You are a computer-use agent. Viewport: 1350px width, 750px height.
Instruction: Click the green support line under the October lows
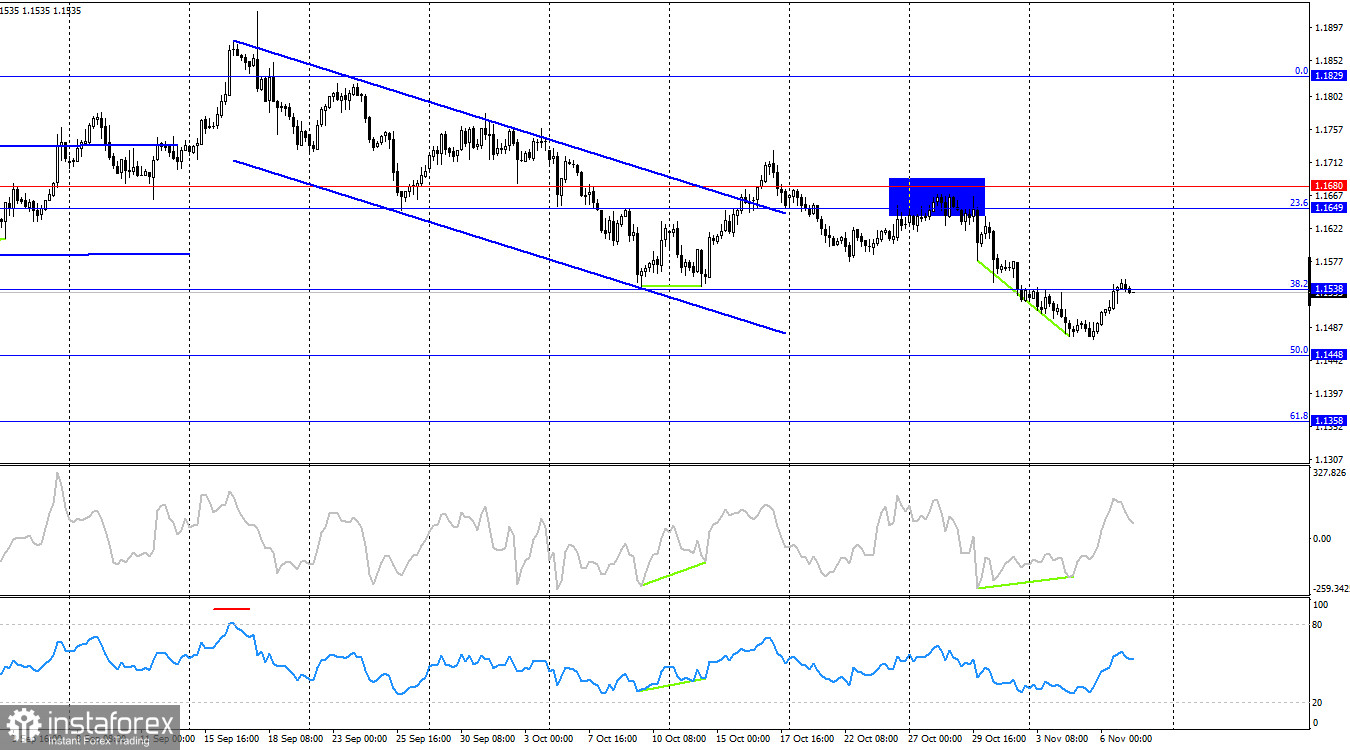[x=672, y=284]
